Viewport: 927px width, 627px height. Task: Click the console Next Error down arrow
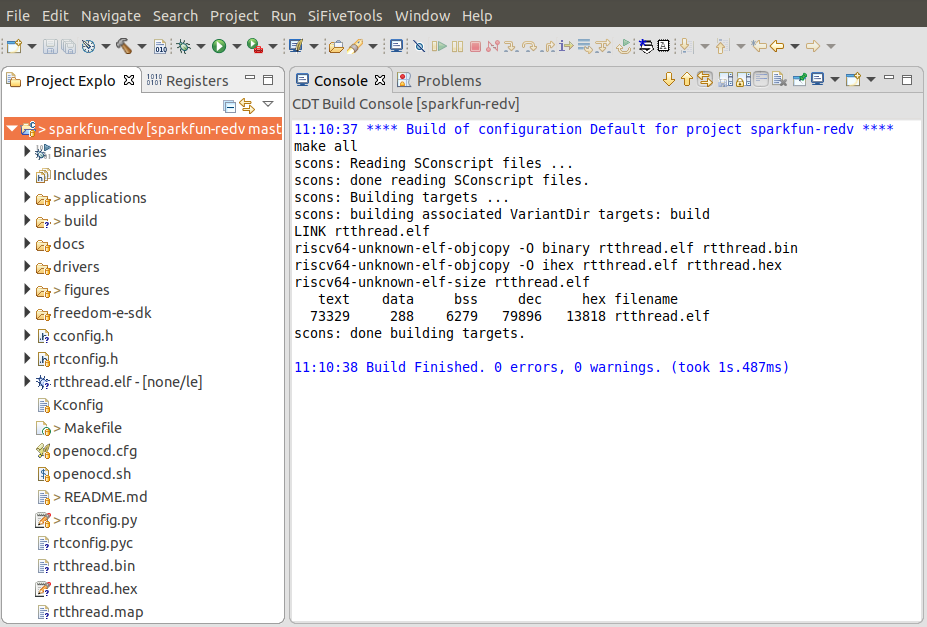coord(669,80)
